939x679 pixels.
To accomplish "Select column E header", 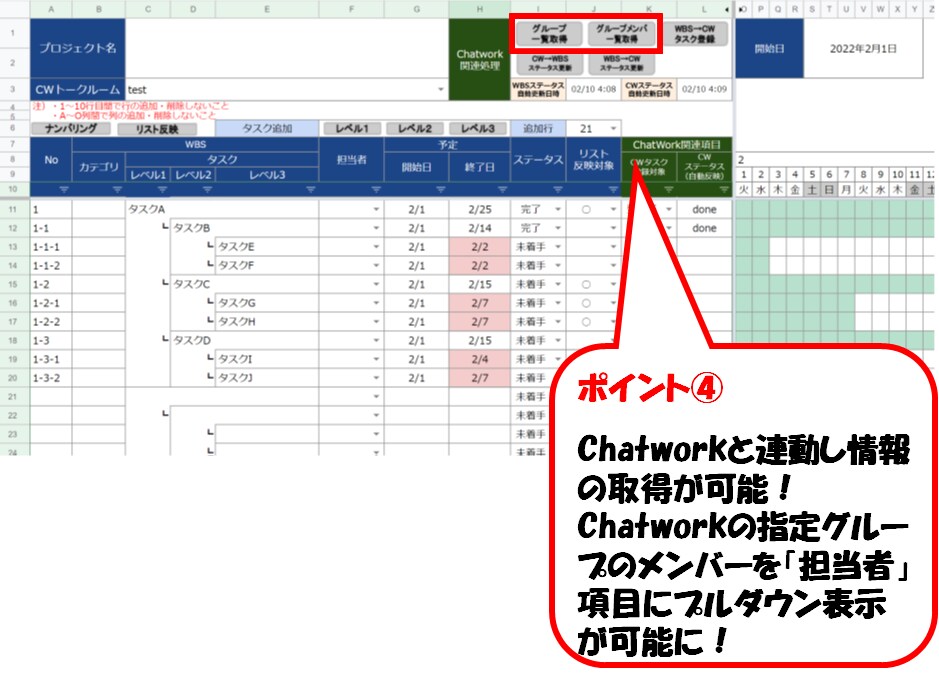I will pos(267,9).
